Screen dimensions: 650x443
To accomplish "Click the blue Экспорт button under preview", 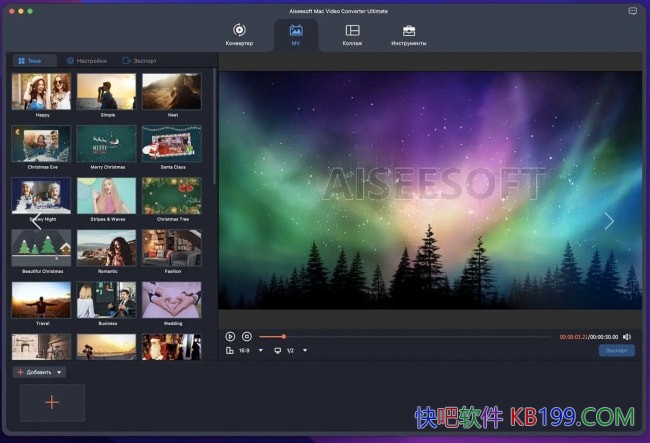I will click(616, 351).
